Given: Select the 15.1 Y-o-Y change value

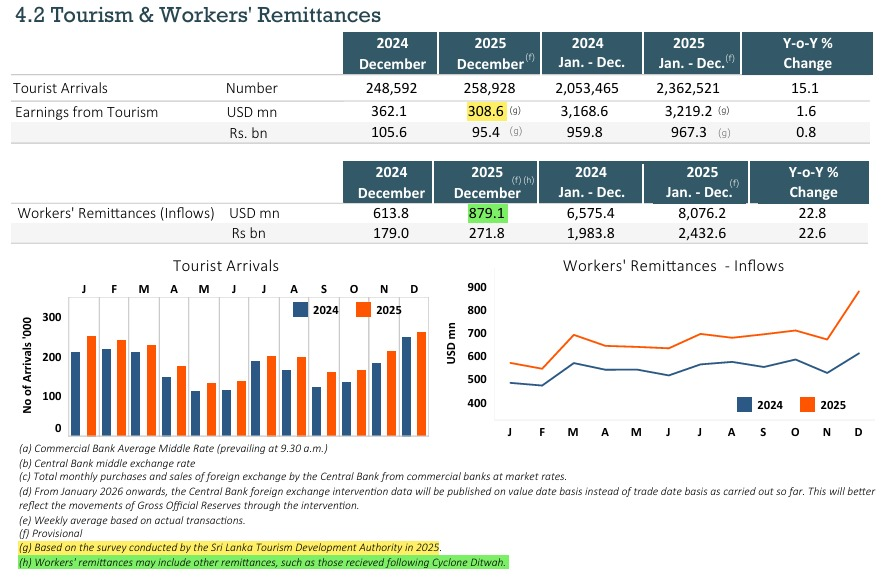Looking at the screenshot, I should pyautogui.click(x=808, y=89).
